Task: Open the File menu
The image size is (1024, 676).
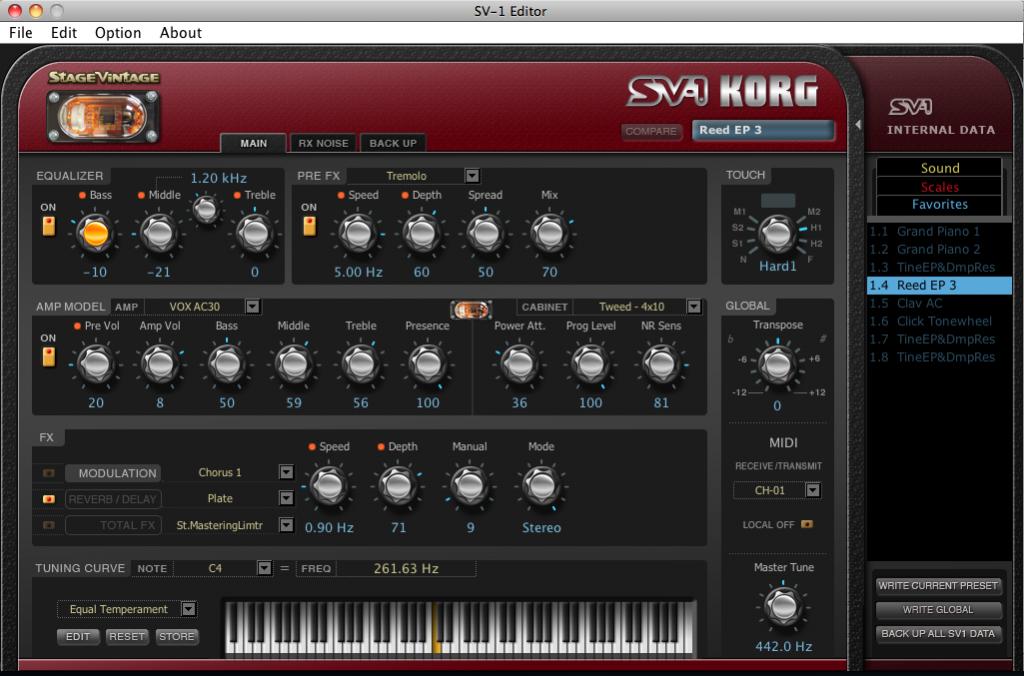Action: [20, 33]
